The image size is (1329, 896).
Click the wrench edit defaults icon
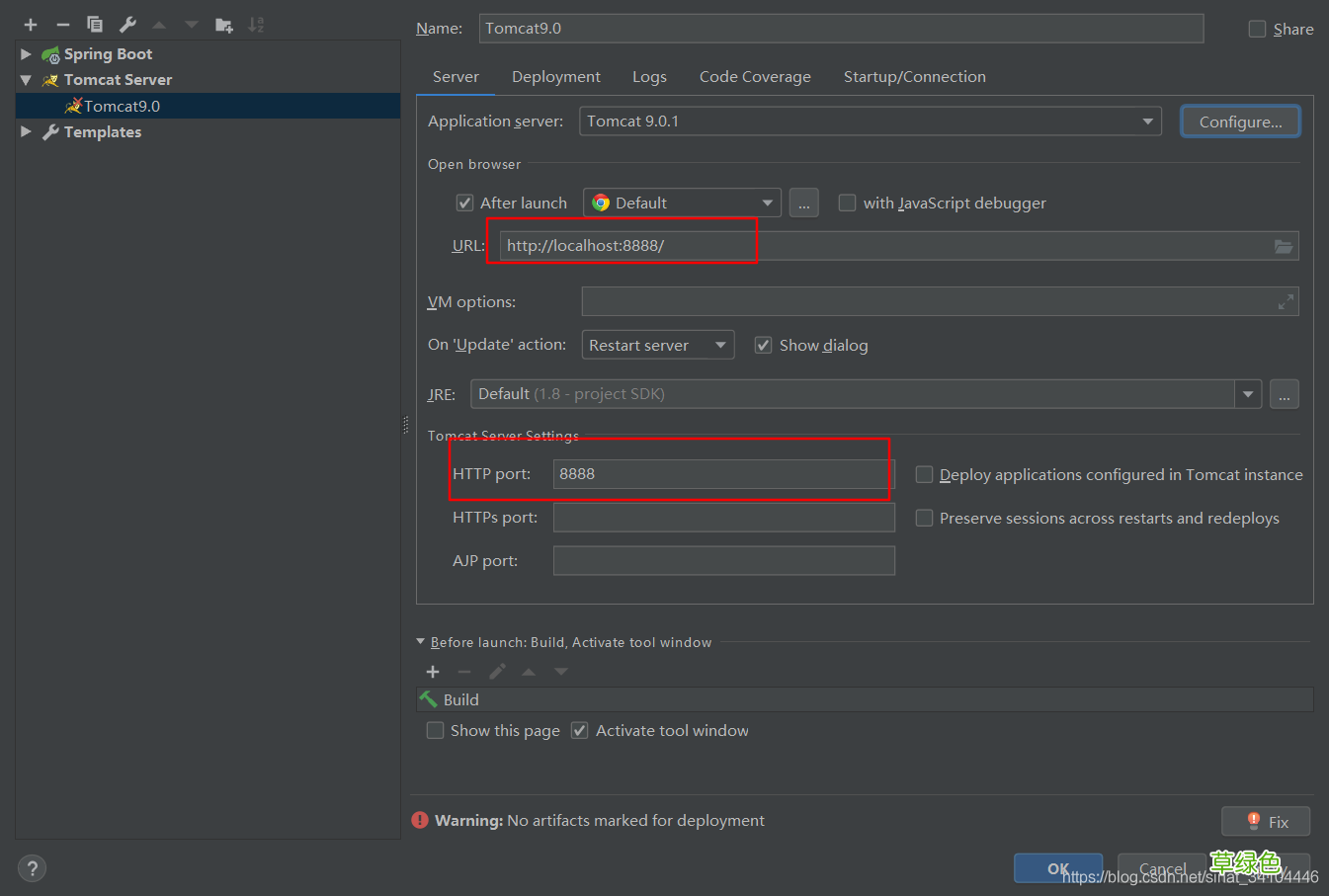(127, 25)
